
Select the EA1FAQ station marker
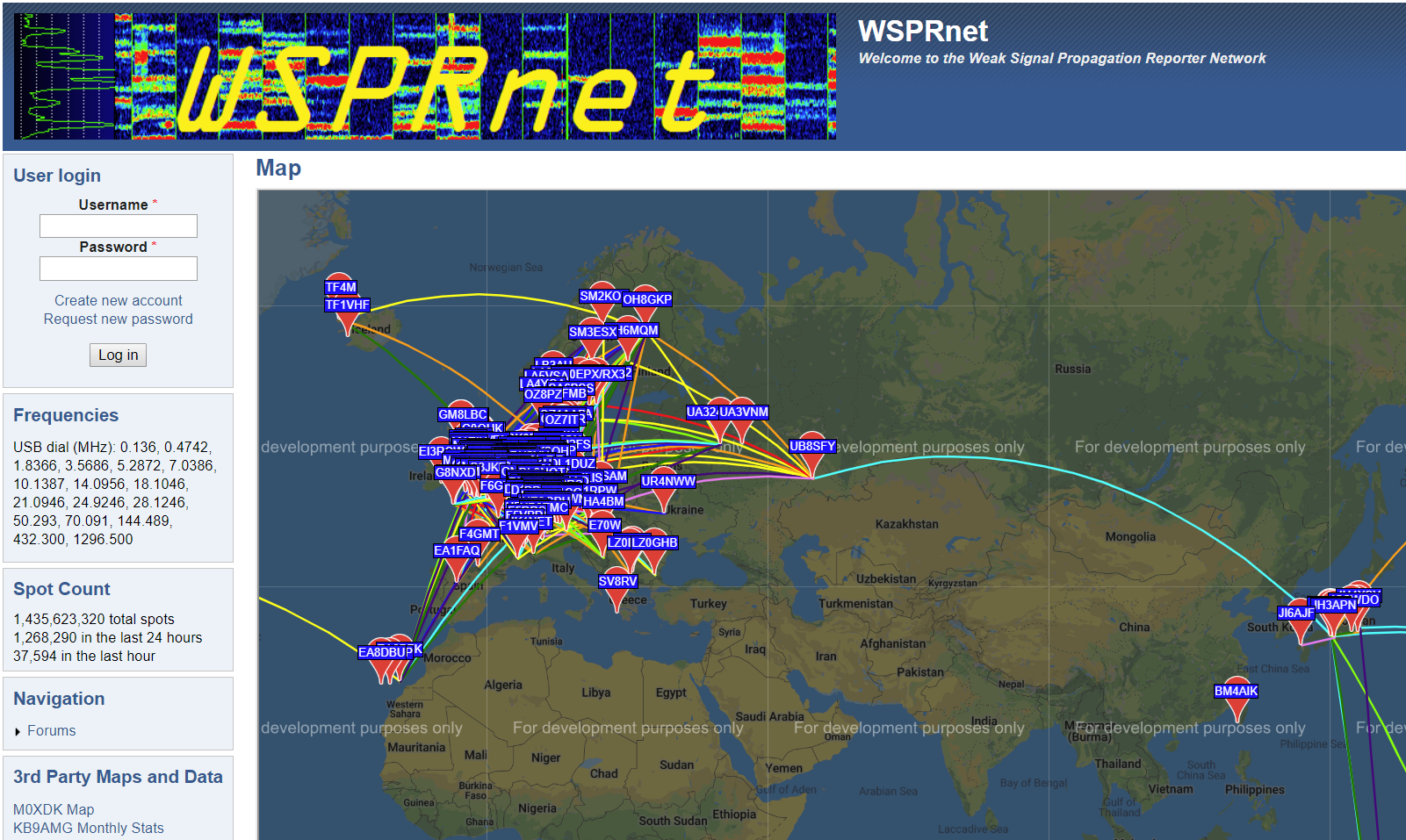458,550
